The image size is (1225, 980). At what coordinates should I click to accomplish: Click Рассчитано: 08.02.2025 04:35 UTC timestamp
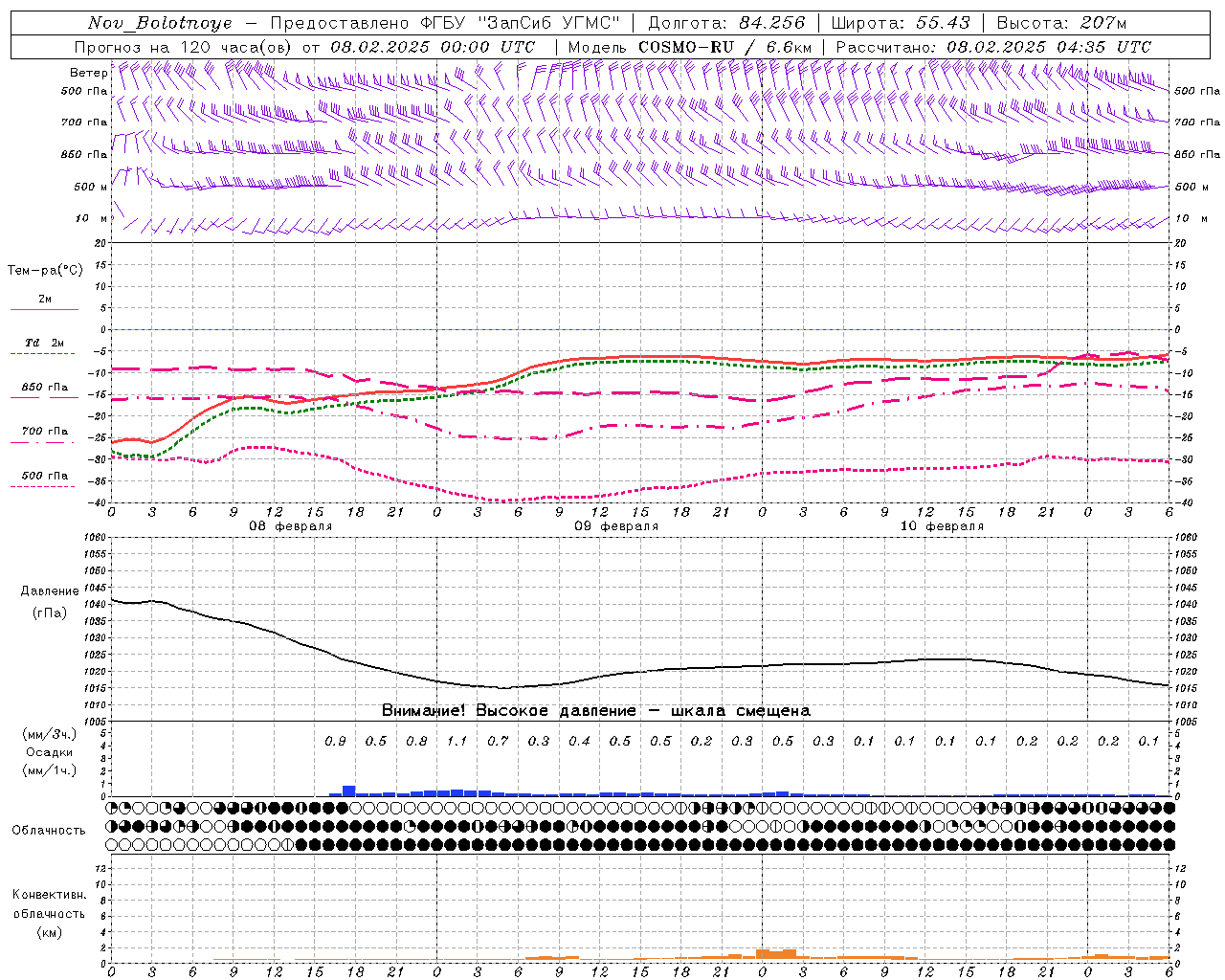(993, 47)
